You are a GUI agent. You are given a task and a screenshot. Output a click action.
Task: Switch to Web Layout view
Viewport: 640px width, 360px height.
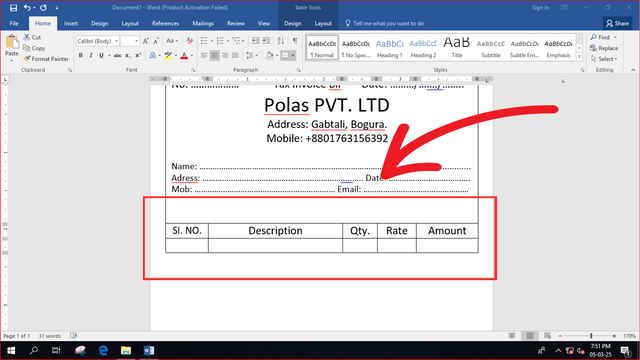click(548, 336)
